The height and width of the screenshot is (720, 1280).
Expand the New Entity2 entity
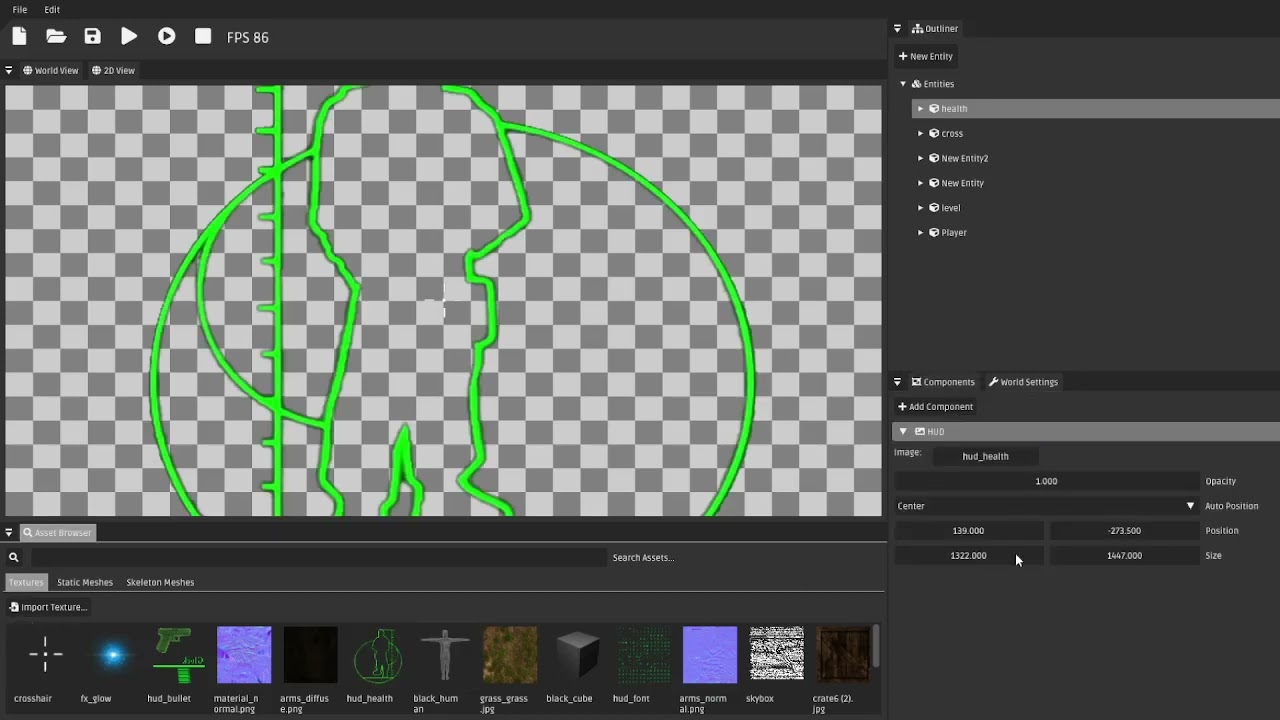921,158
